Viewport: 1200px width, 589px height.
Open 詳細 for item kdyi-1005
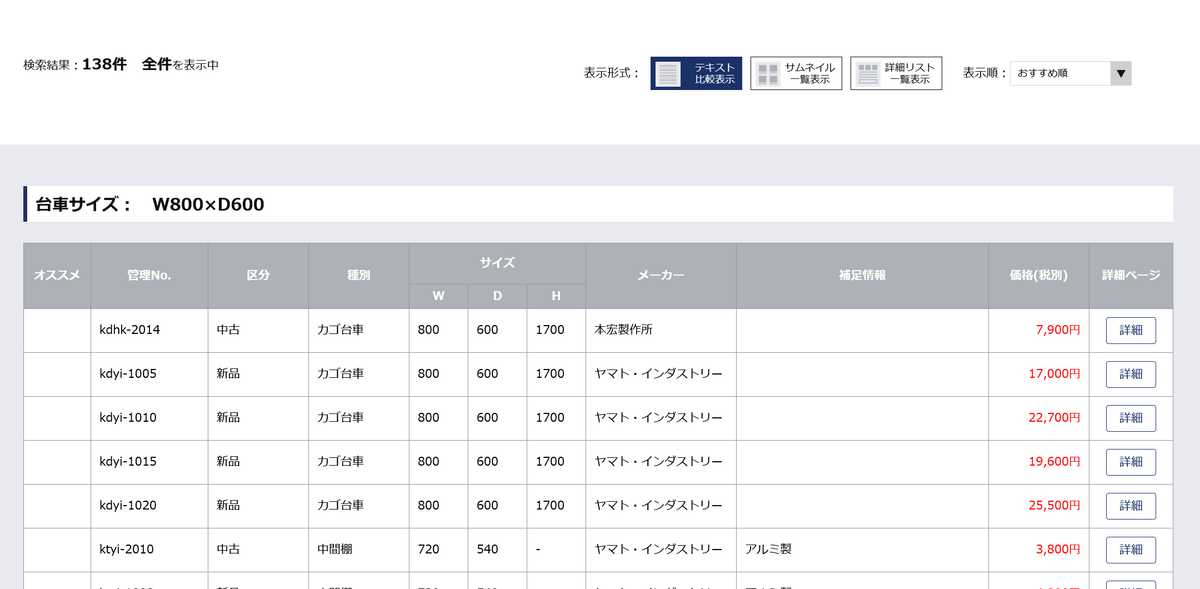(x=1130, y=374)
